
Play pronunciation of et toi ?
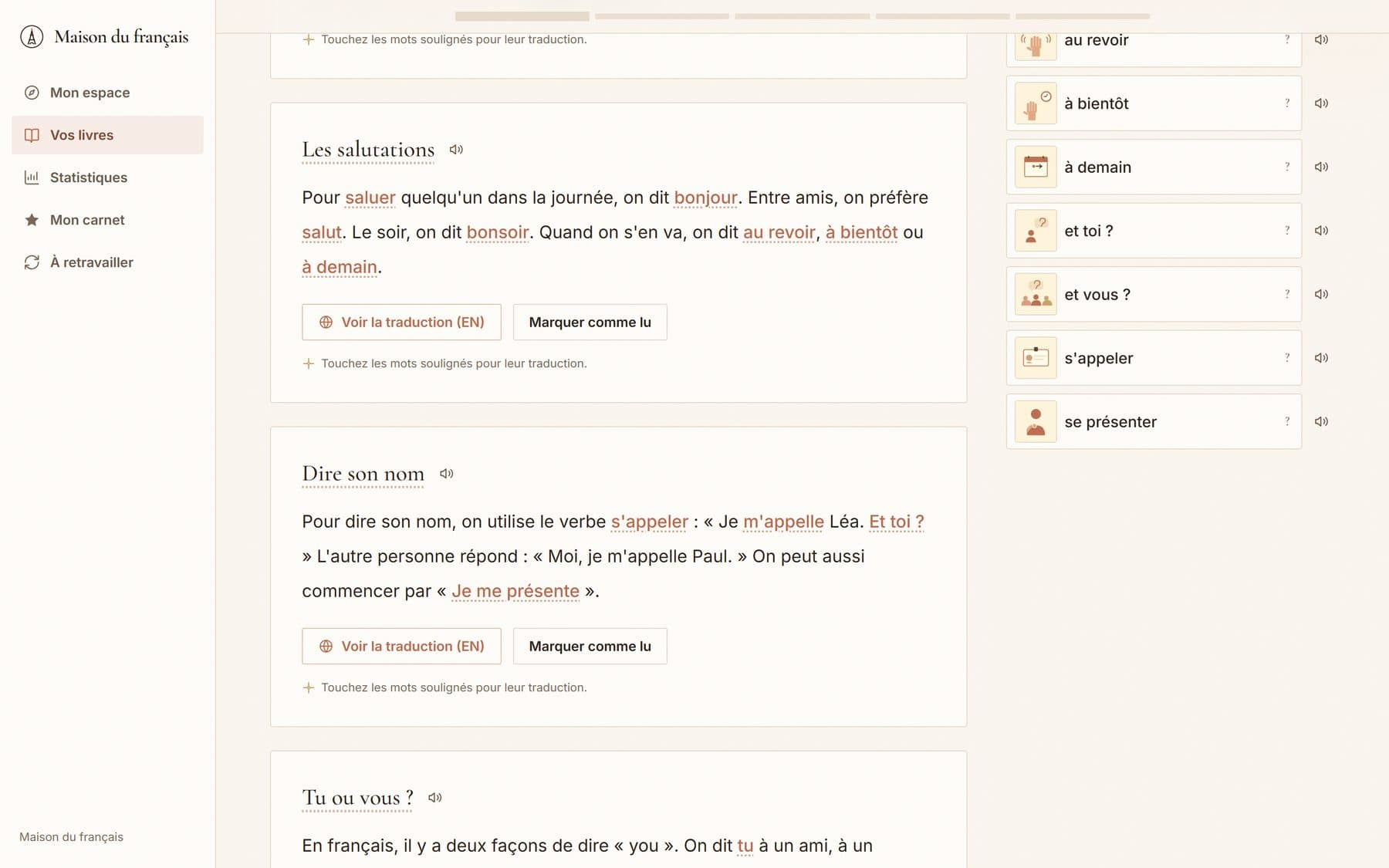point(1321,231)
